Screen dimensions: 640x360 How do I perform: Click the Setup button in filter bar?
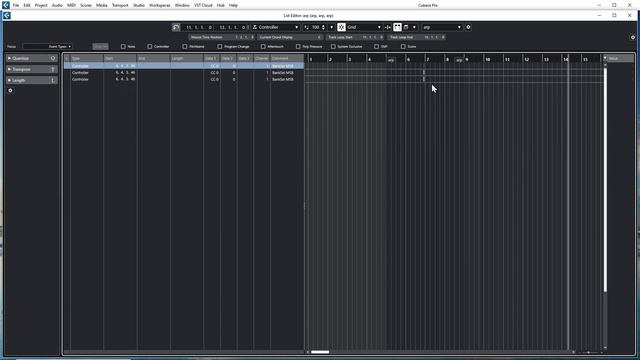click(100, 47)
